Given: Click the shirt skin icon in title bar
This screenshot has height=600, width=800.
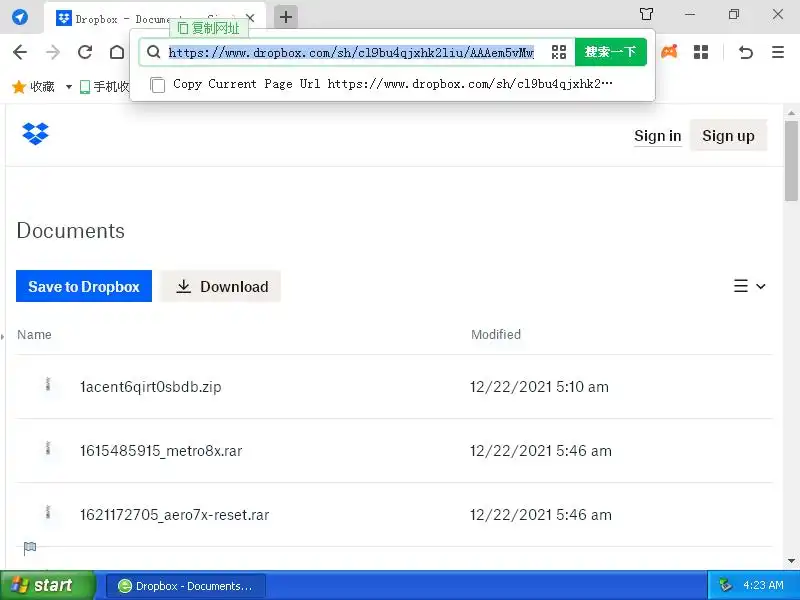Looking at the screenshot, I should 646,14.
